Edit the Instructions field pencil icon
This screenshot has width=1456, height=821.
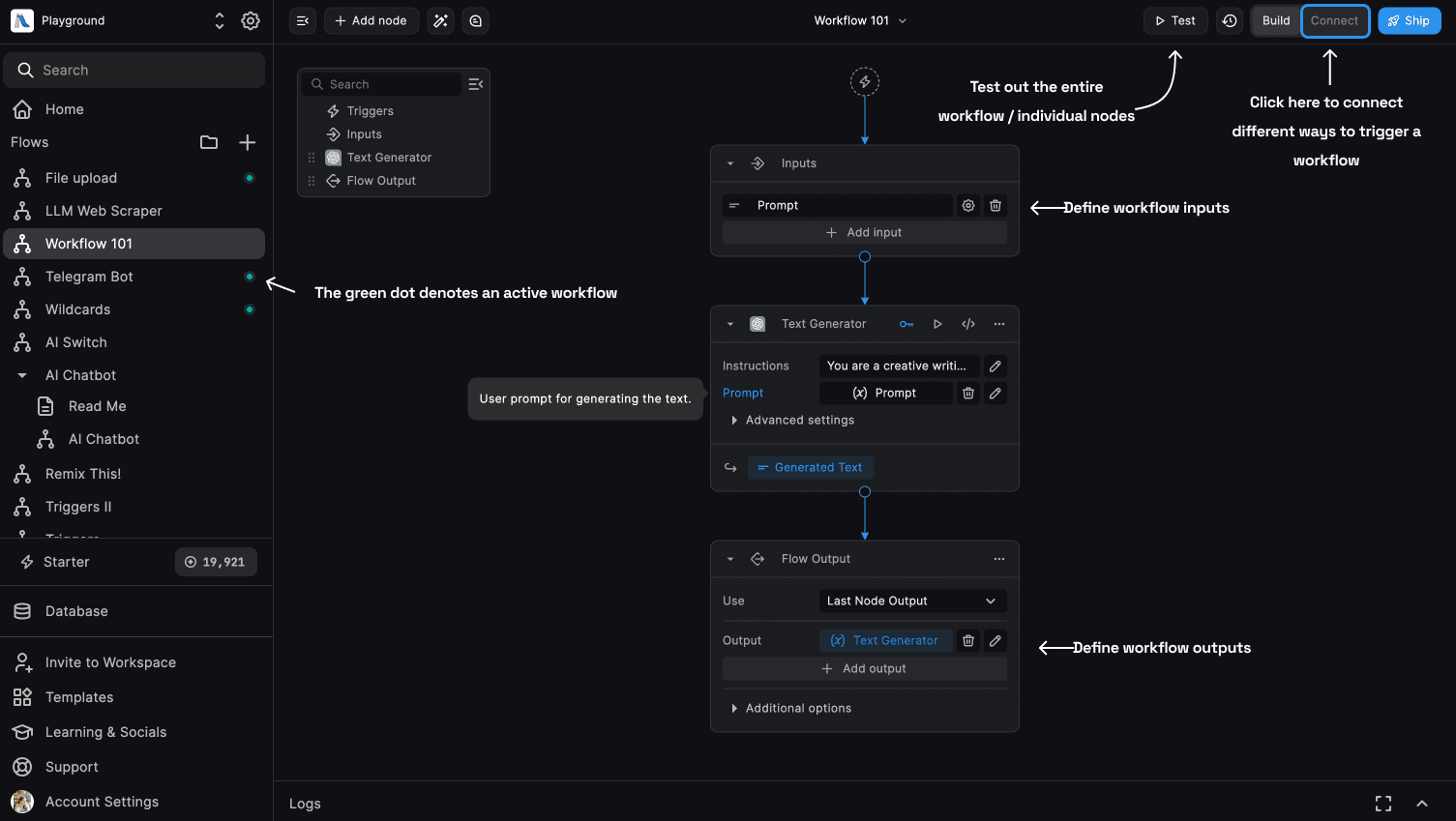coord(995,366)
